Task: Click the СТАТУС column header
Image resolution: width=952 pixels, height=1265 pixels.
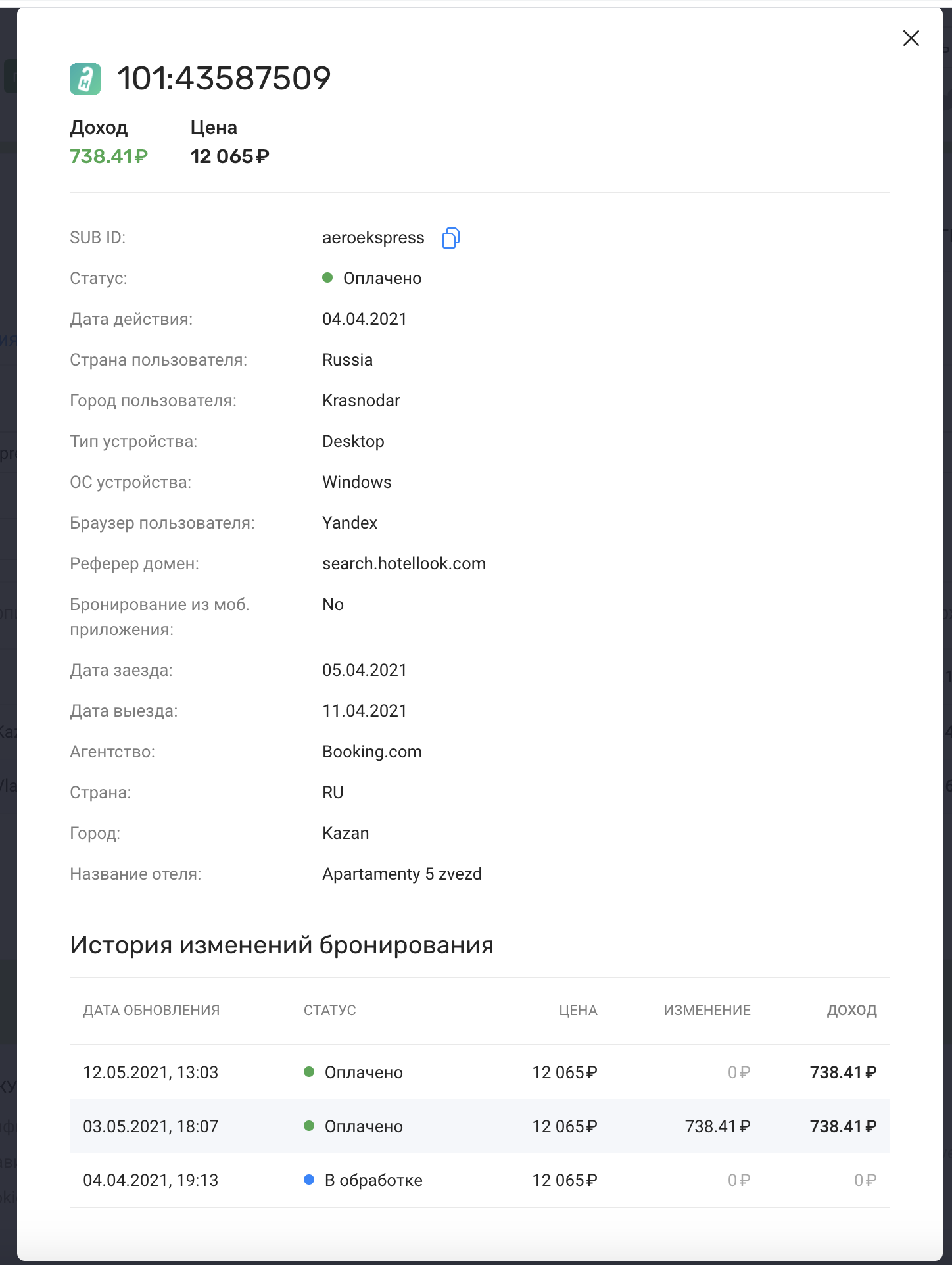Action: (x=330, y=1011)
